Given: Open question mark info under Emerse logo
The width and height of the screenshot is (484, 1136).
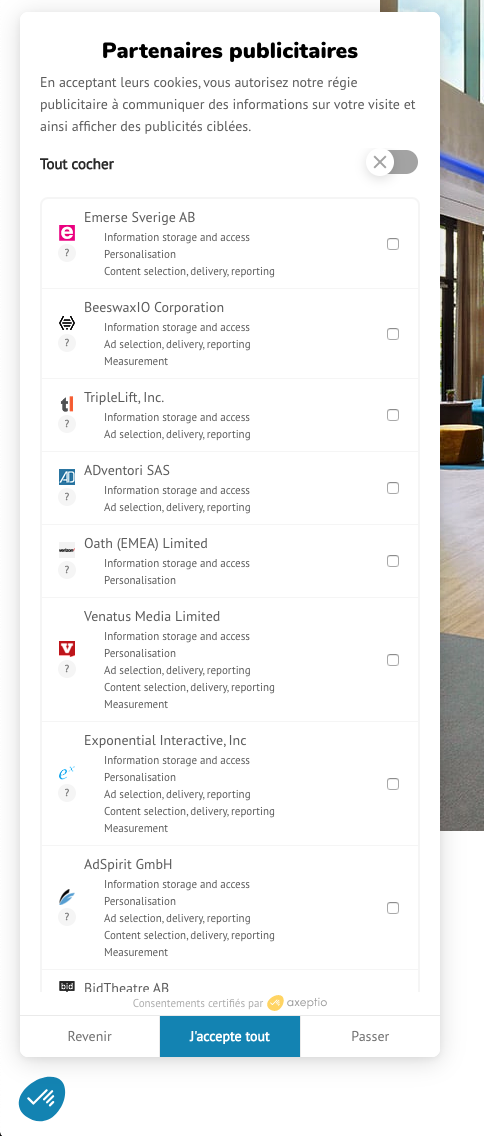Looking at the screenshot, I should (67, 253).
